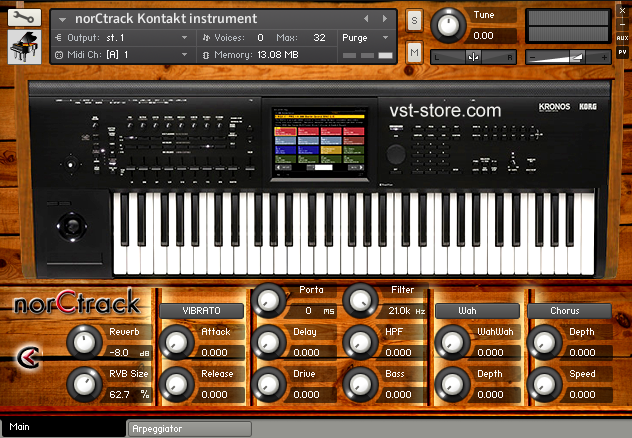Select the Main tab

[x=60, y=428]
